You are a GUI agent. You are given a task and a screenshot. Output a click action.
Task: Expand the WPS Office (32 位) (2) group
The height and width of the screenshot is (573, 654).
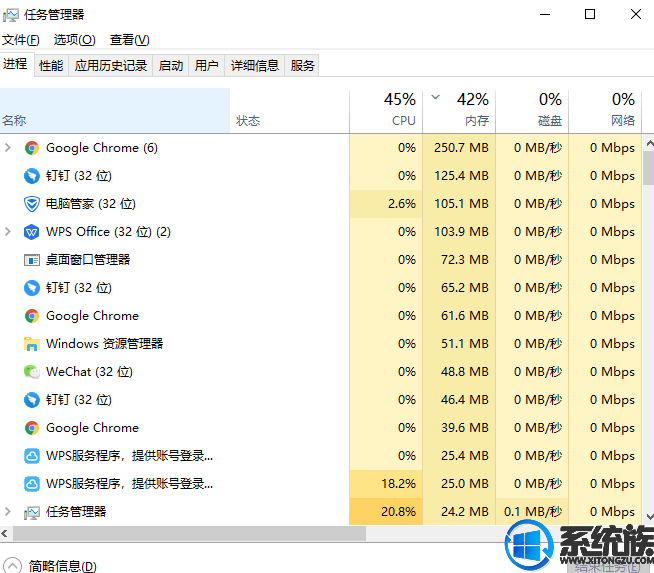[x=8, y=231]
